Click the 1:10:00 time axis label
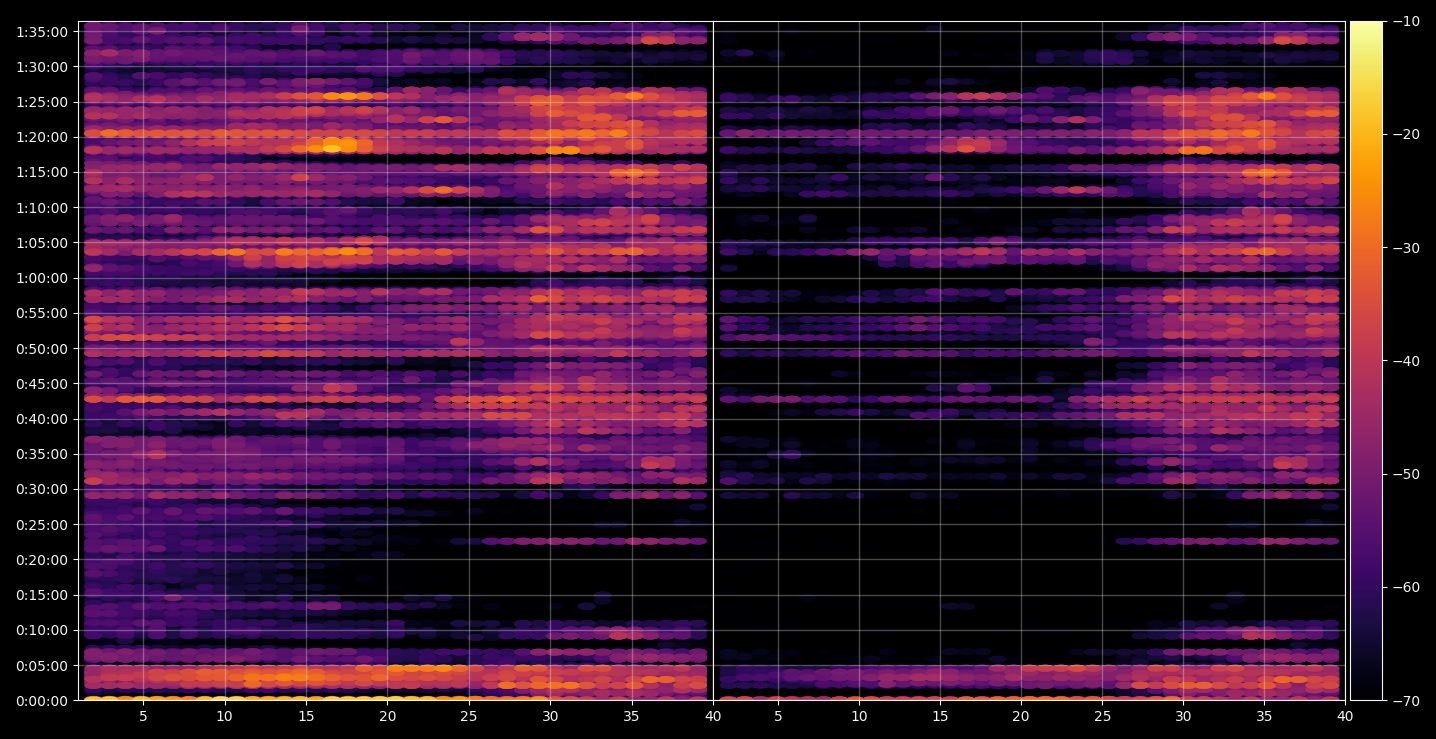The image size is (1436, 739). pos(41,208)
